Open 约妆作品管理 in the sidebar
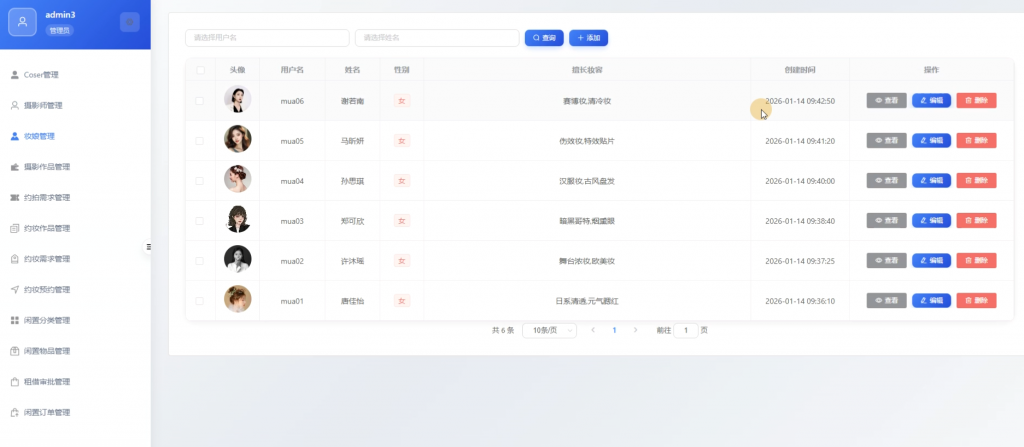Image resolution: width=1024 pixels, height=447 pixels. [x=46, y=228]
